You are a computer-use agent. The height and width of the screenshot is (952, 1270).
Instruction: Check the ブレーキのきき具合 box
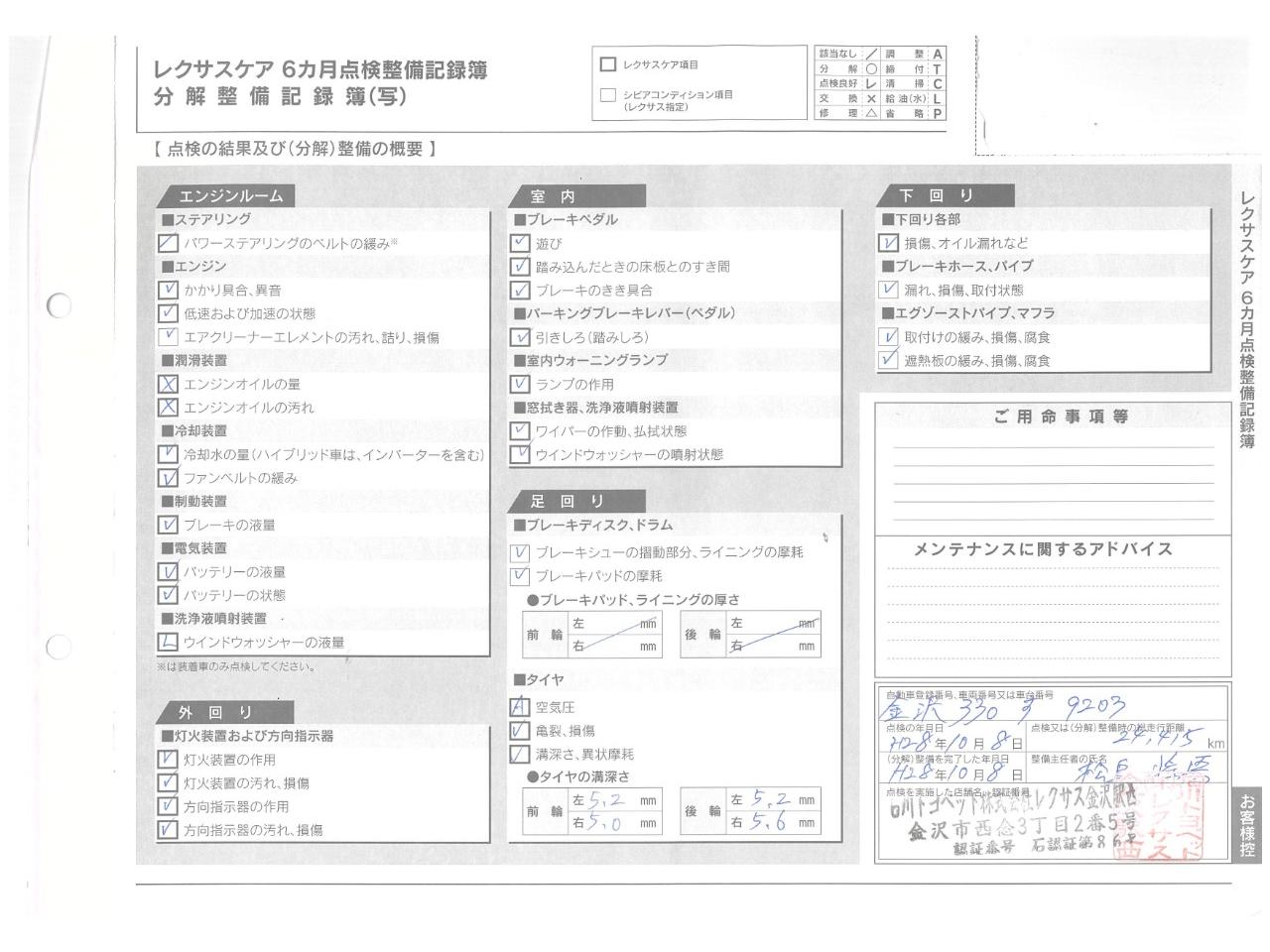point(520,291)
